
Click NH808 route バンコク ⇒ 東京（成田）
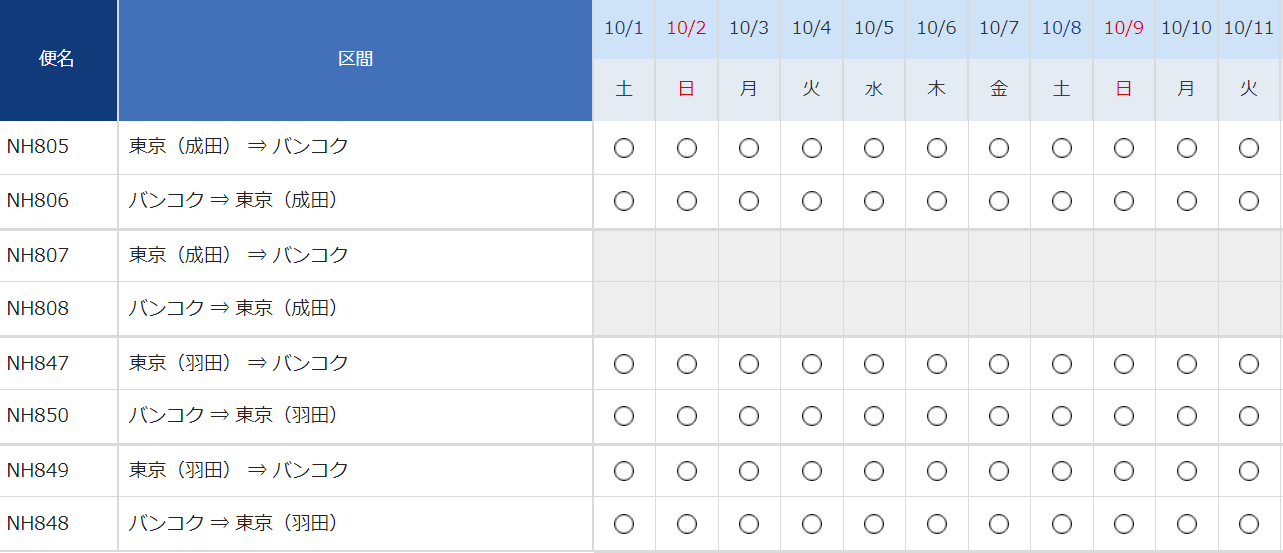point(233,308)
